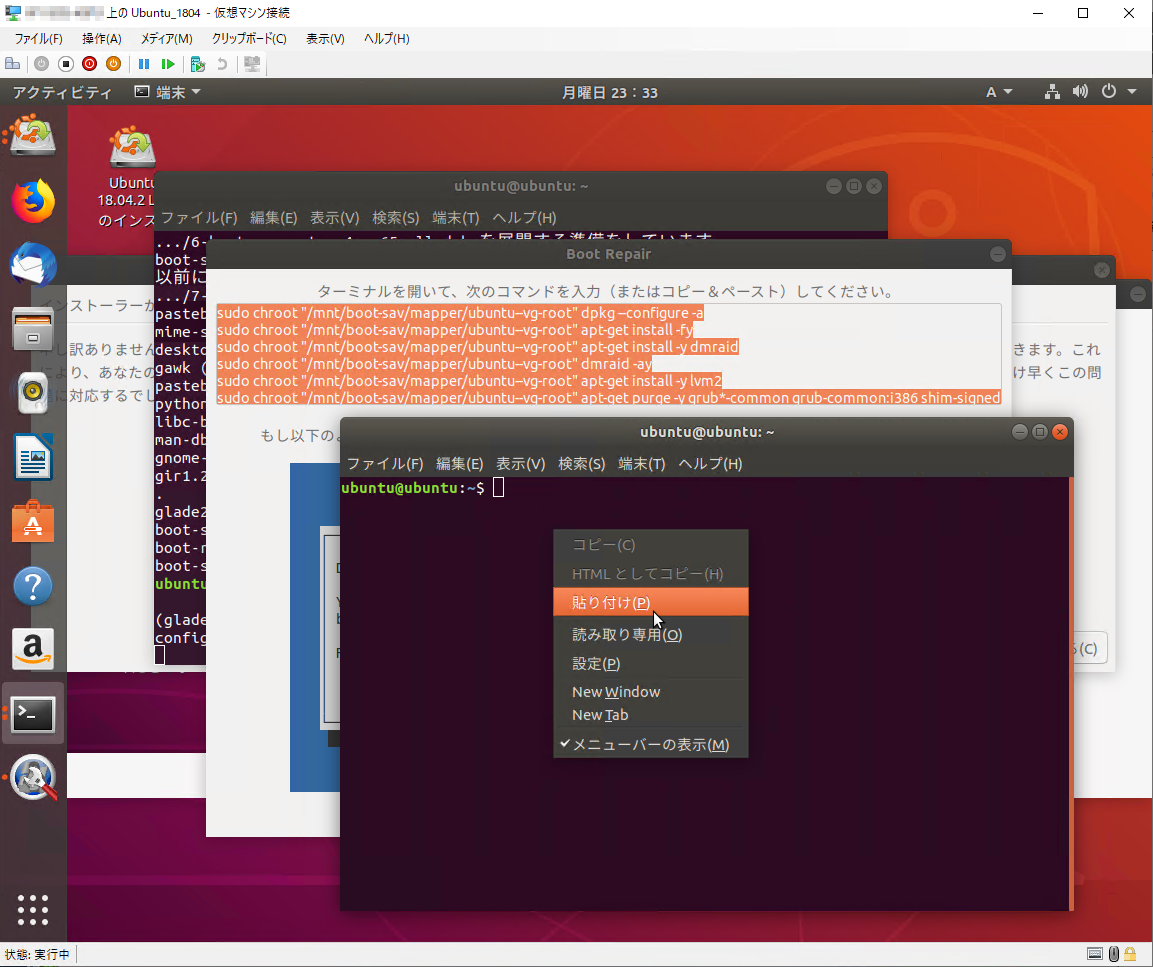Open 表示(V) menu of front terminal
Viewport: 1153px width, 967px height.
coord(520,464)
